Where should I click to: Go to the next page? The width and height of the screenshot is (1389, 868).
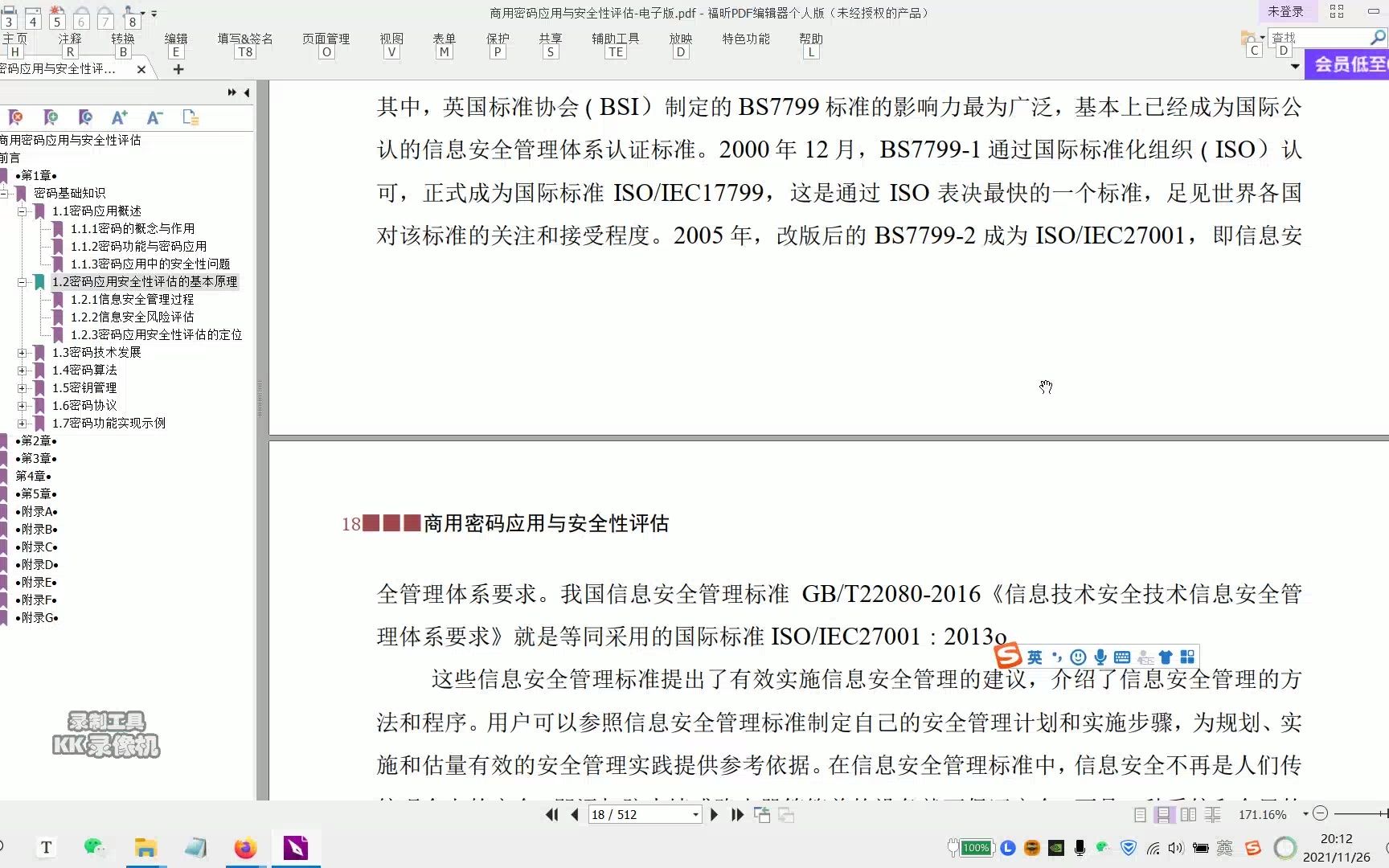pos(714,815)
